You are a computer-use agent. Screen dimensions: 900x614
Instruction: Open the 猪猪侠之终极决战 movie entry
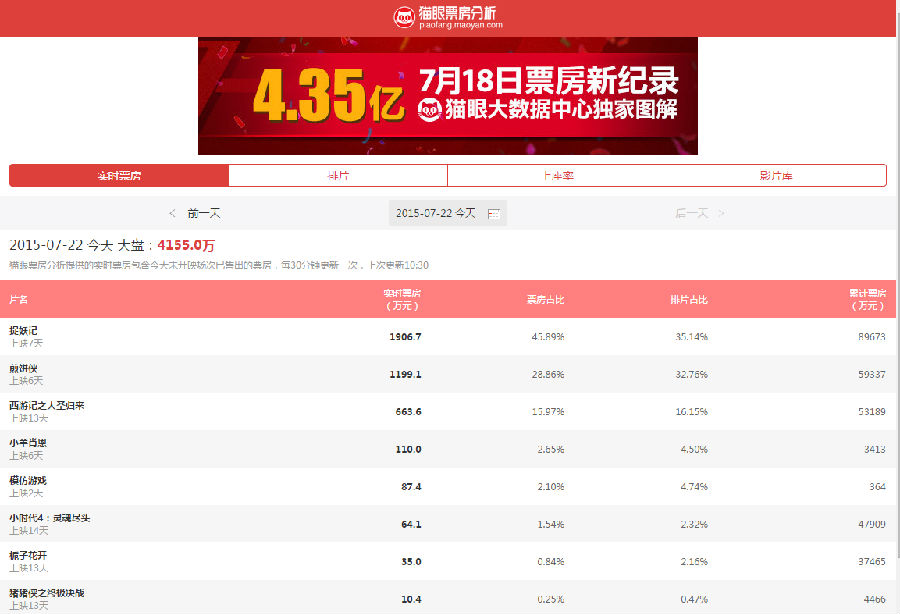47,593
